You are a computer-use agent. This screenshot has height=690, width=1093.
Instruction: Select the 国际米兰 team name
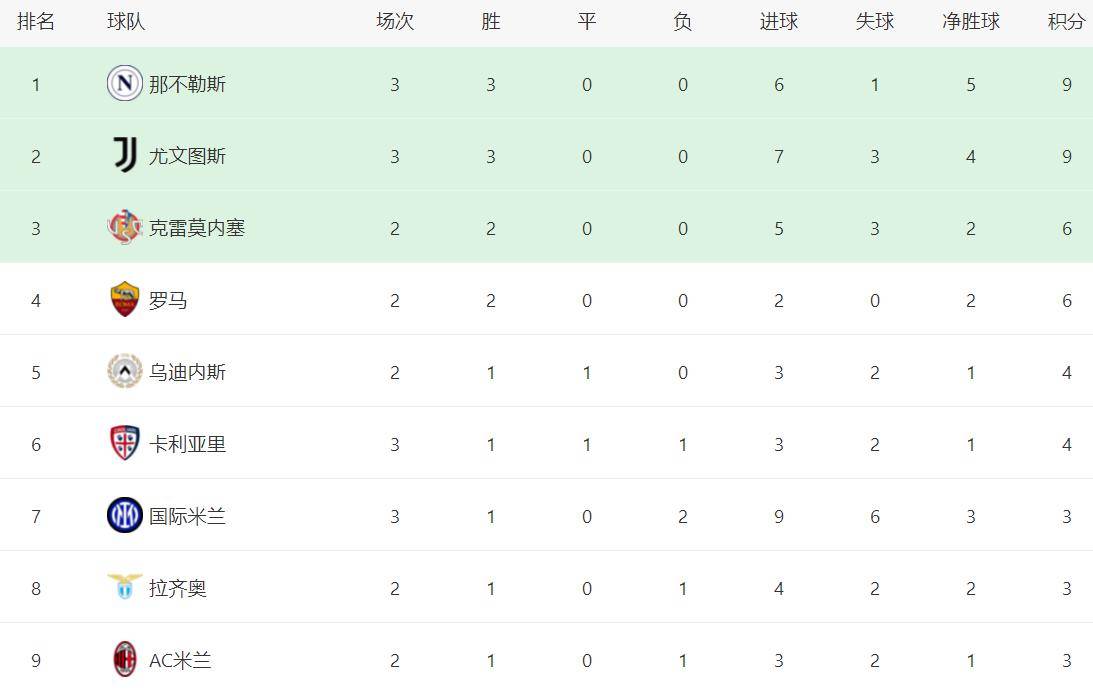tap(187, 516)
